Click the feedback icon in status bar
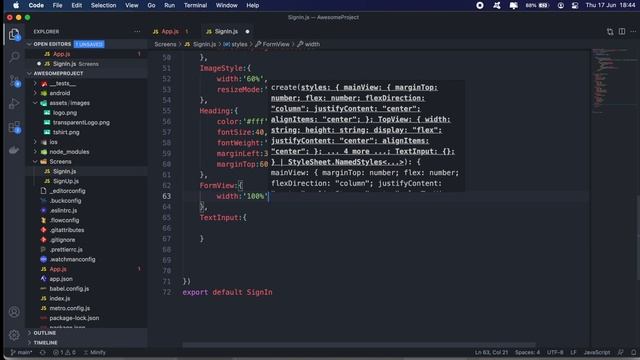640x360 pixels. pos(621,352)
